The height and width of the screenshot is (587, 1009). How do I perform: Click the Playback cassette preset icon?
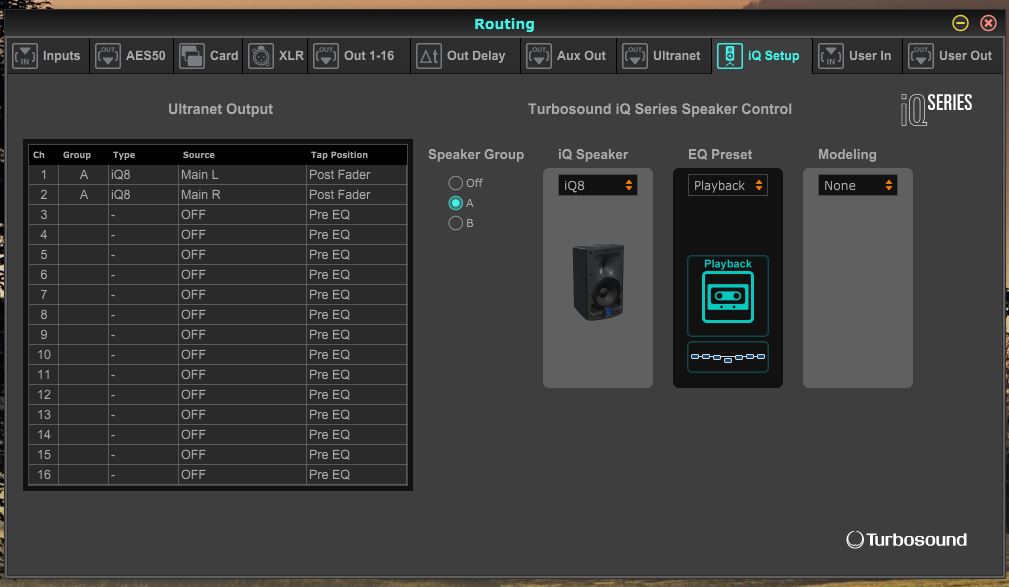click(728, 296)
